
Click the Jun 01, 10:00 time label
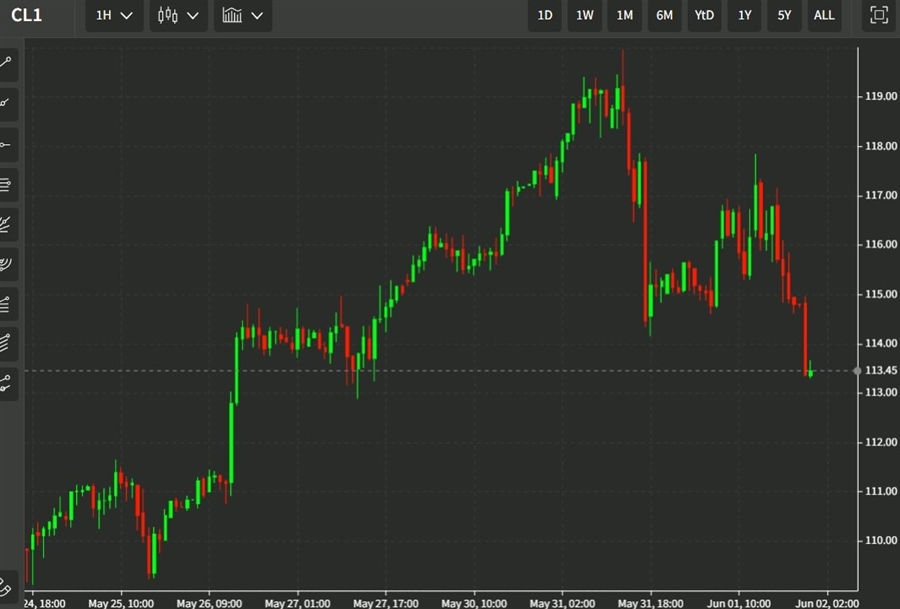tap(739, 603)
